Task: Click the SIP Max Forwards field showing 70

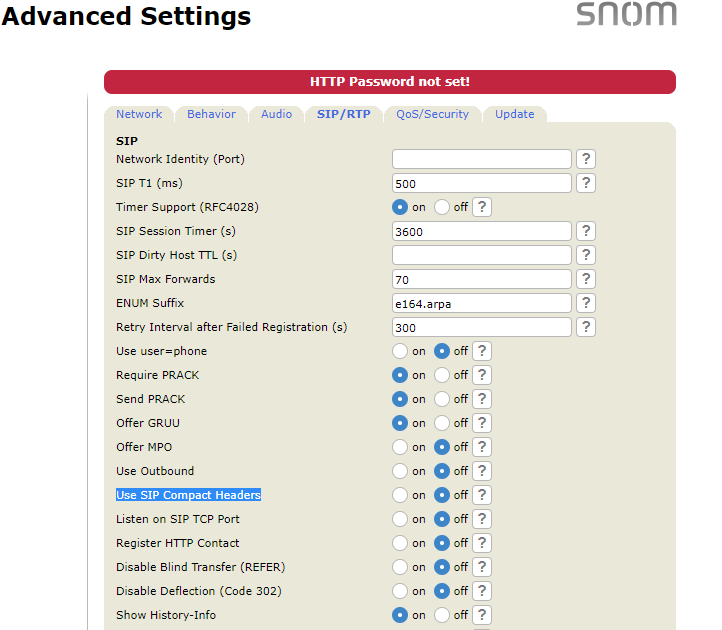Action: (482, 279)
